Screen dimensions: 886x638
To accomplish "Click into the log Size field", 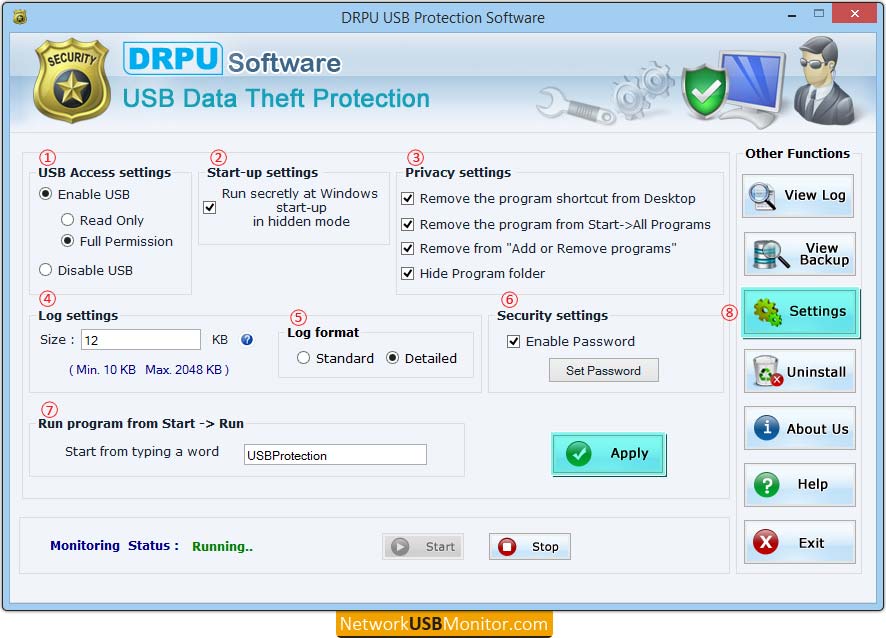I will [x=141, y=340].
